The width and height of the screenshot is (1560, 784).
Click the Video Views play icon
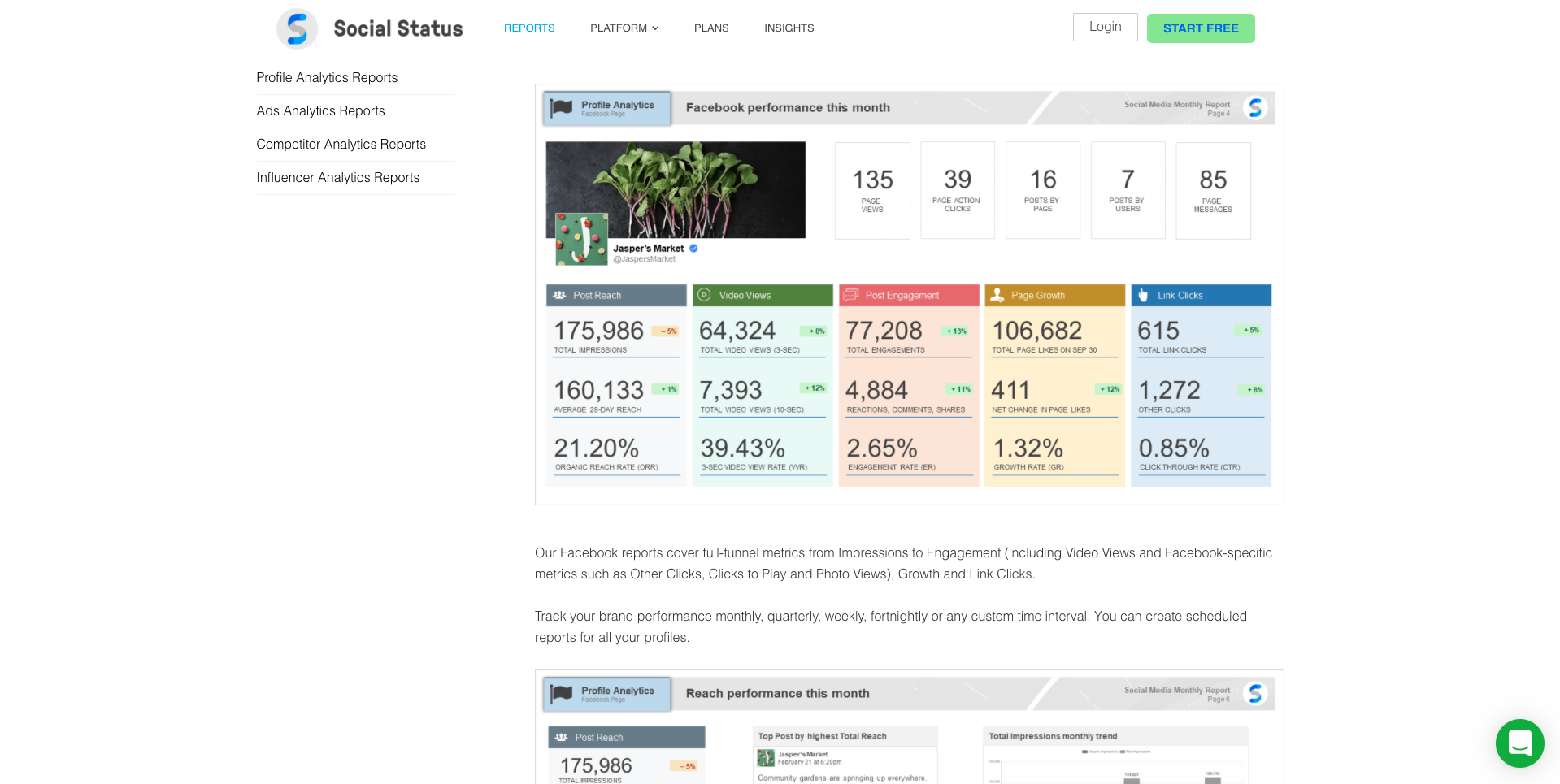pos(705,295)
